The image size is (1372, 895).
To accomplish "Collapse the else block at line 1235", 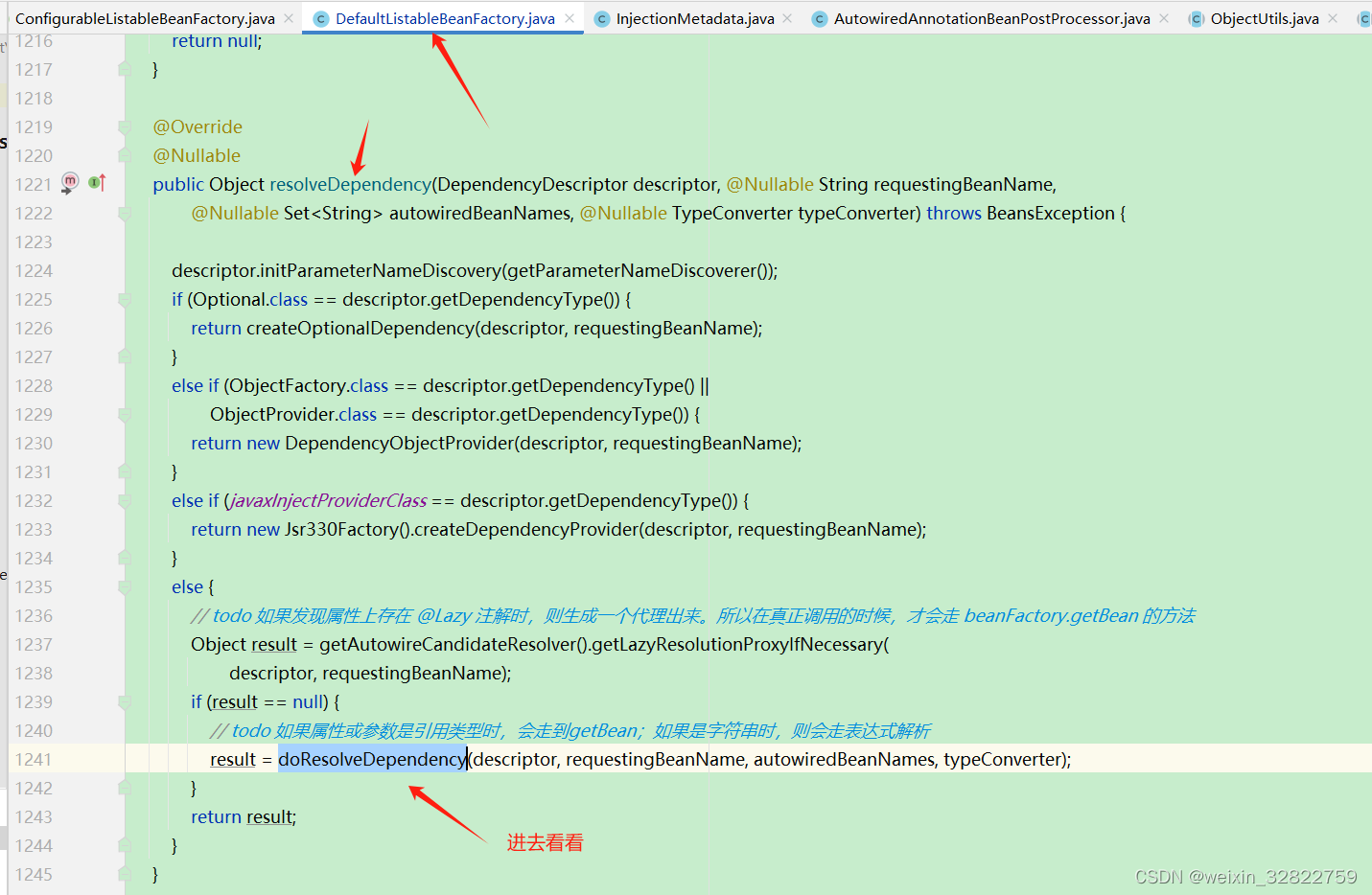I will tap(125, 586).
